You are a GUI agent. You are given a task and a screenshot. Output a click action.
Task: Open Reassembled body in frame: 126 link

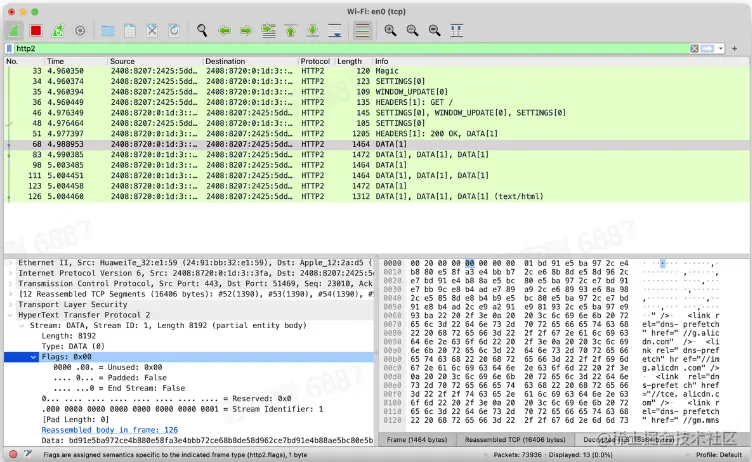(x=109, y=430)
